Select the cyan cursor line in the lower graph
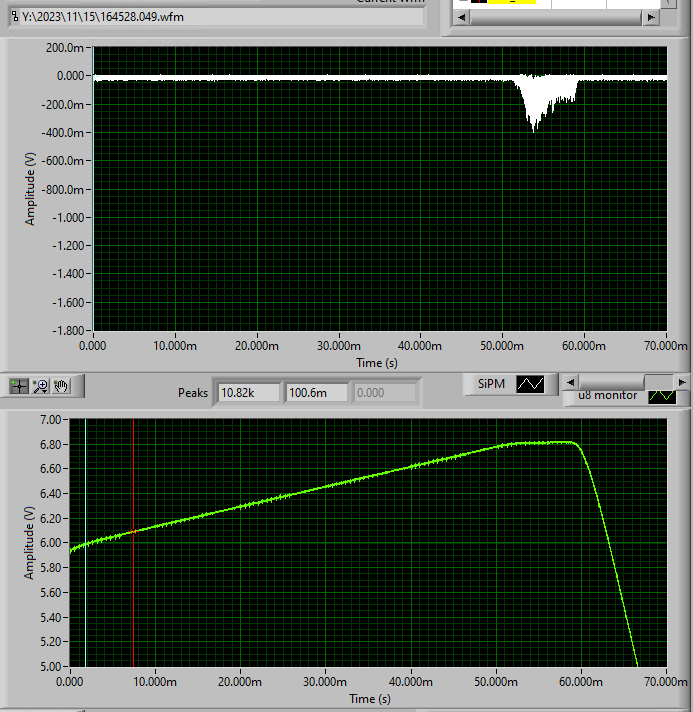693x712 pixels. [85, 543]
